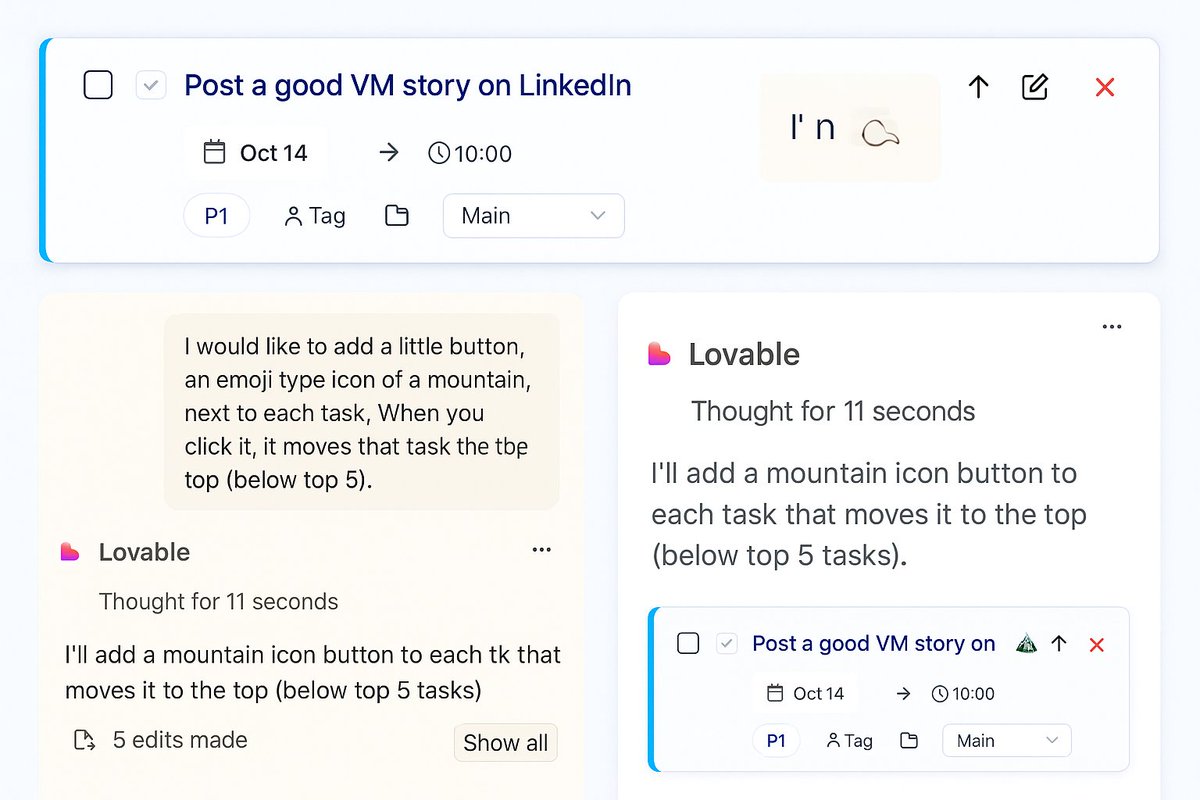Delete top task with red X
1200x800 pixels.
(x=1105, y=87)
